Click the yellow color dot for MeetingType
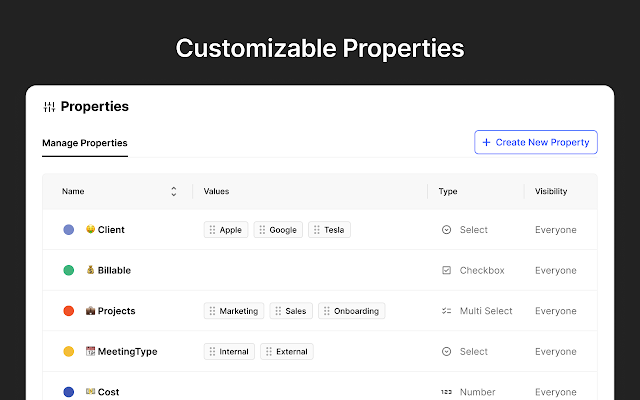 (69, 351)
